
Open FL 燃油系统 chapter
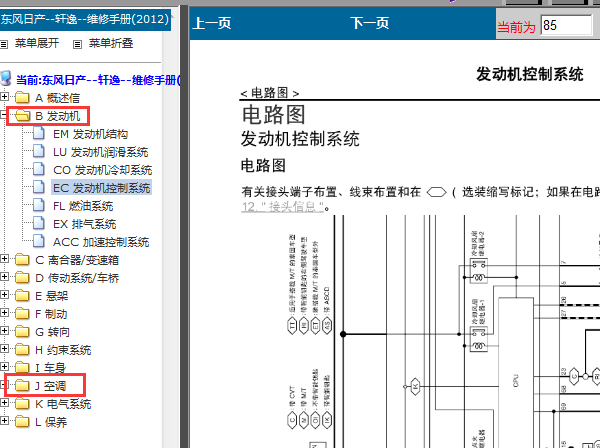(x=83, y=206)
